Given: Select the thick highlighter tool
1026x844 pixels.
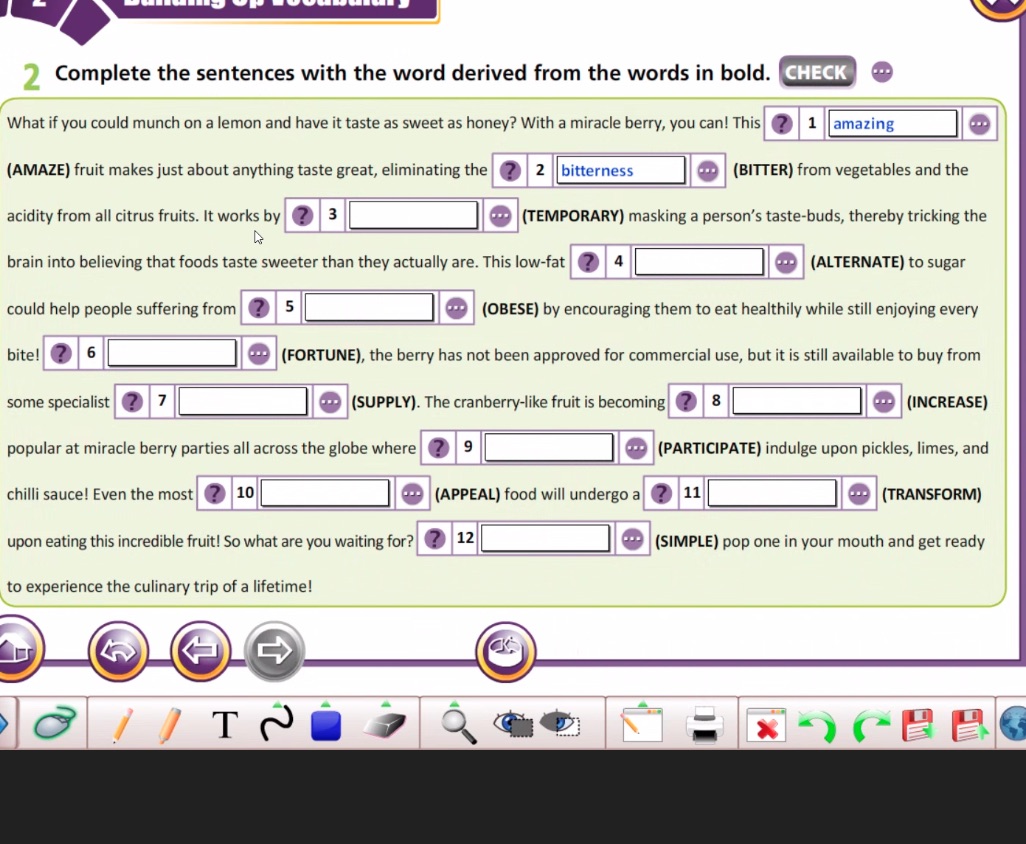Looking at the screenshot, I should click(x=169, y=724).
